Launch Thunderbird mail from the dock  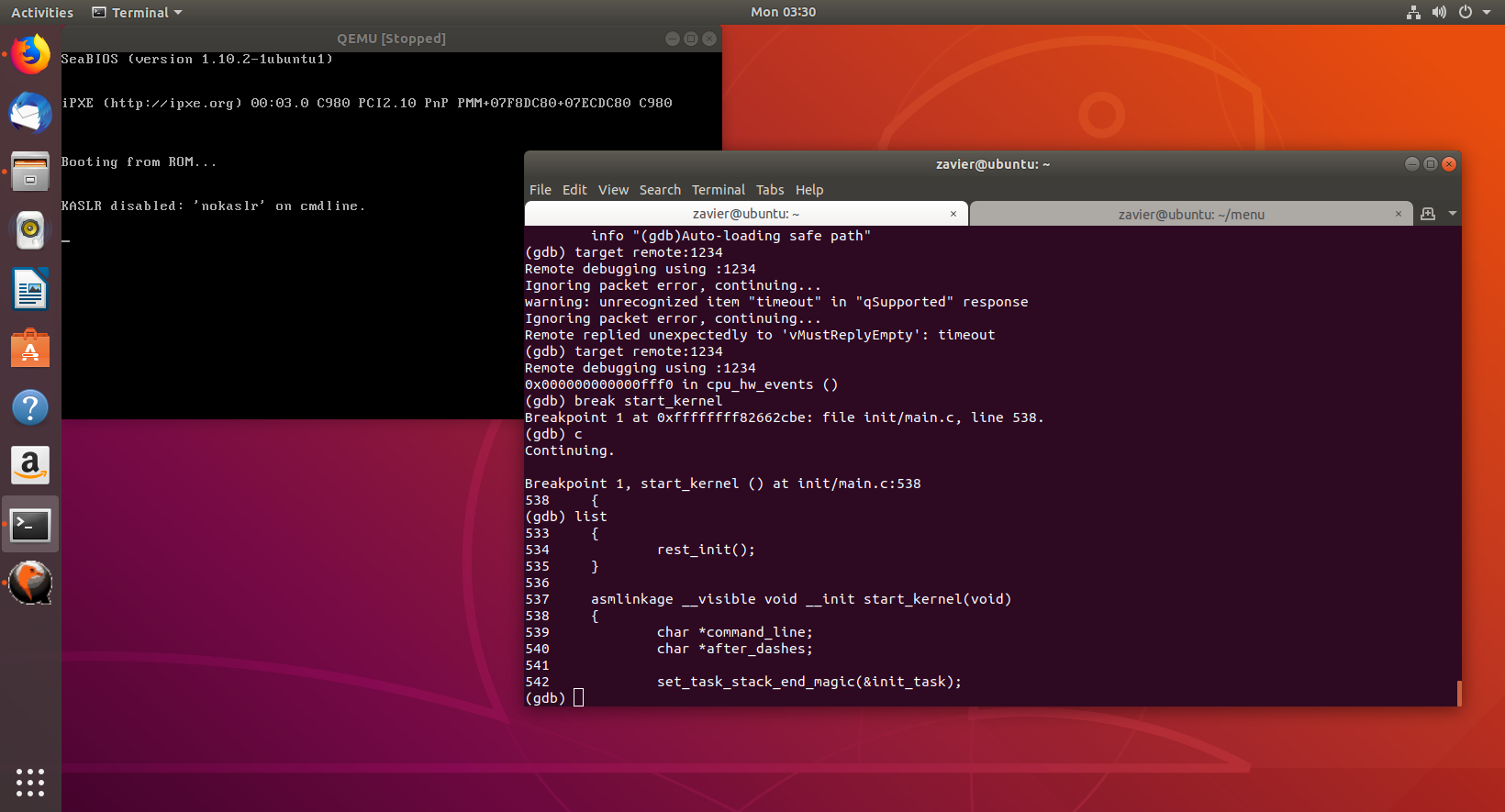point(30,114)
